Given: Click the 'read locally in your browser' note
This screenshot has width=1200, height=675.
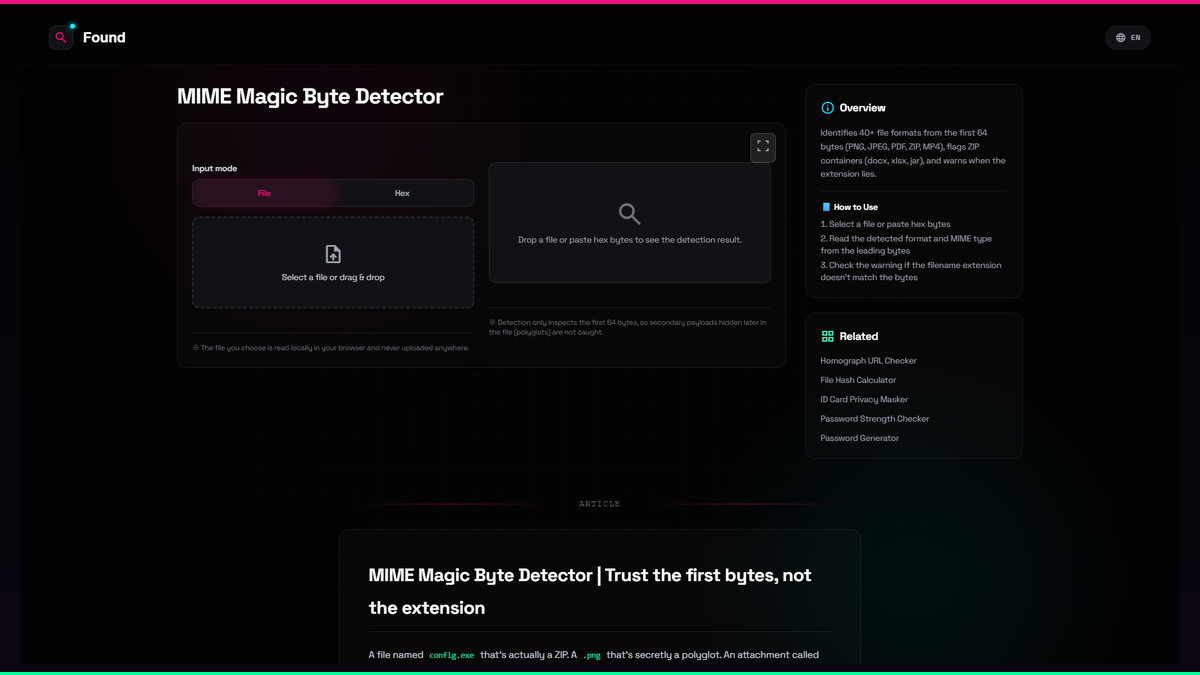Looking at the screenshot, I should coord(331,348).
